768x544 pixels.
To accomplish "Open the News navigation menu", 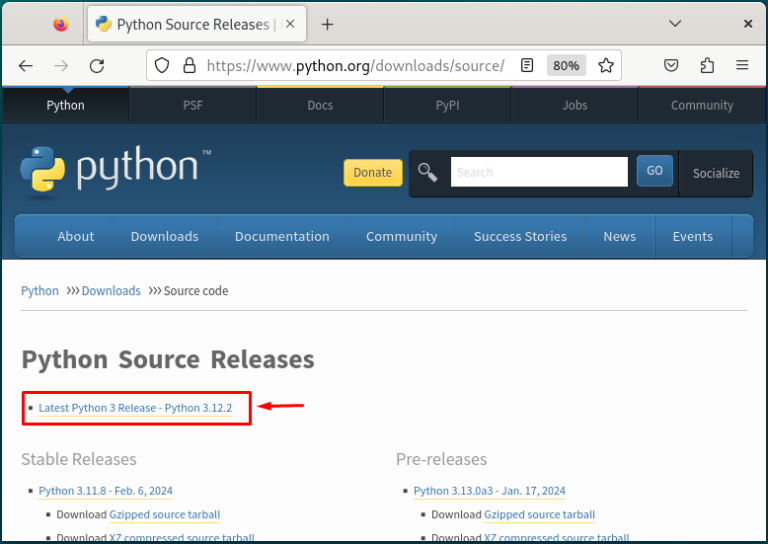I will (x=620, y=237).
